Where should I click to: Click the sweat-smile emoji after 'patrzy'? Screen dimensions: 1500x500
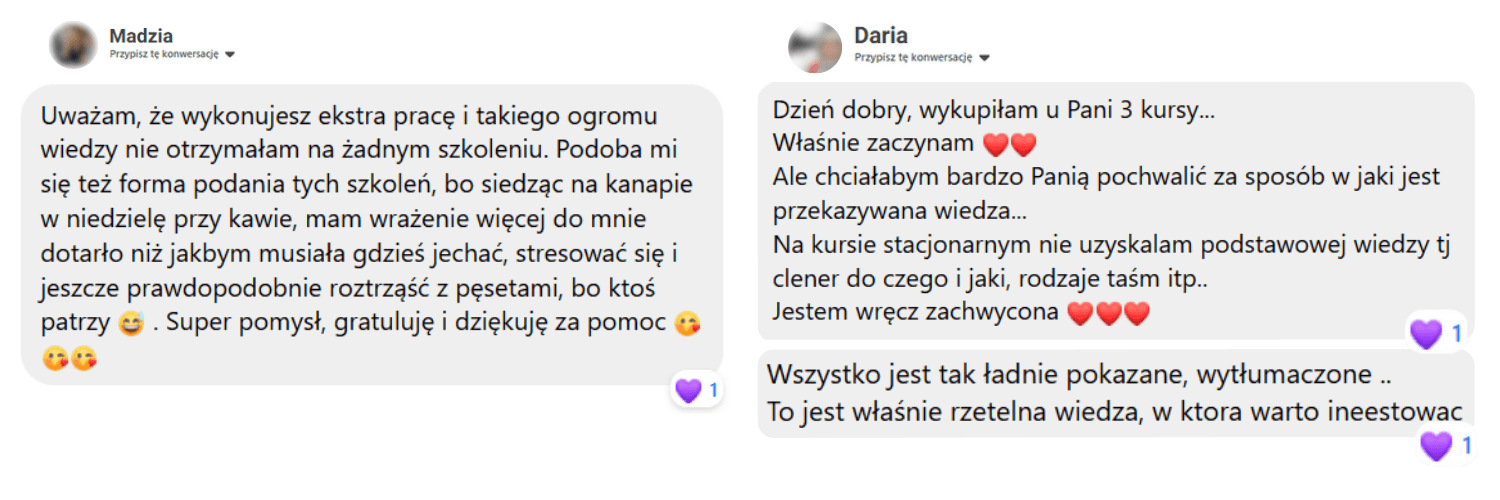coord(130,323)
